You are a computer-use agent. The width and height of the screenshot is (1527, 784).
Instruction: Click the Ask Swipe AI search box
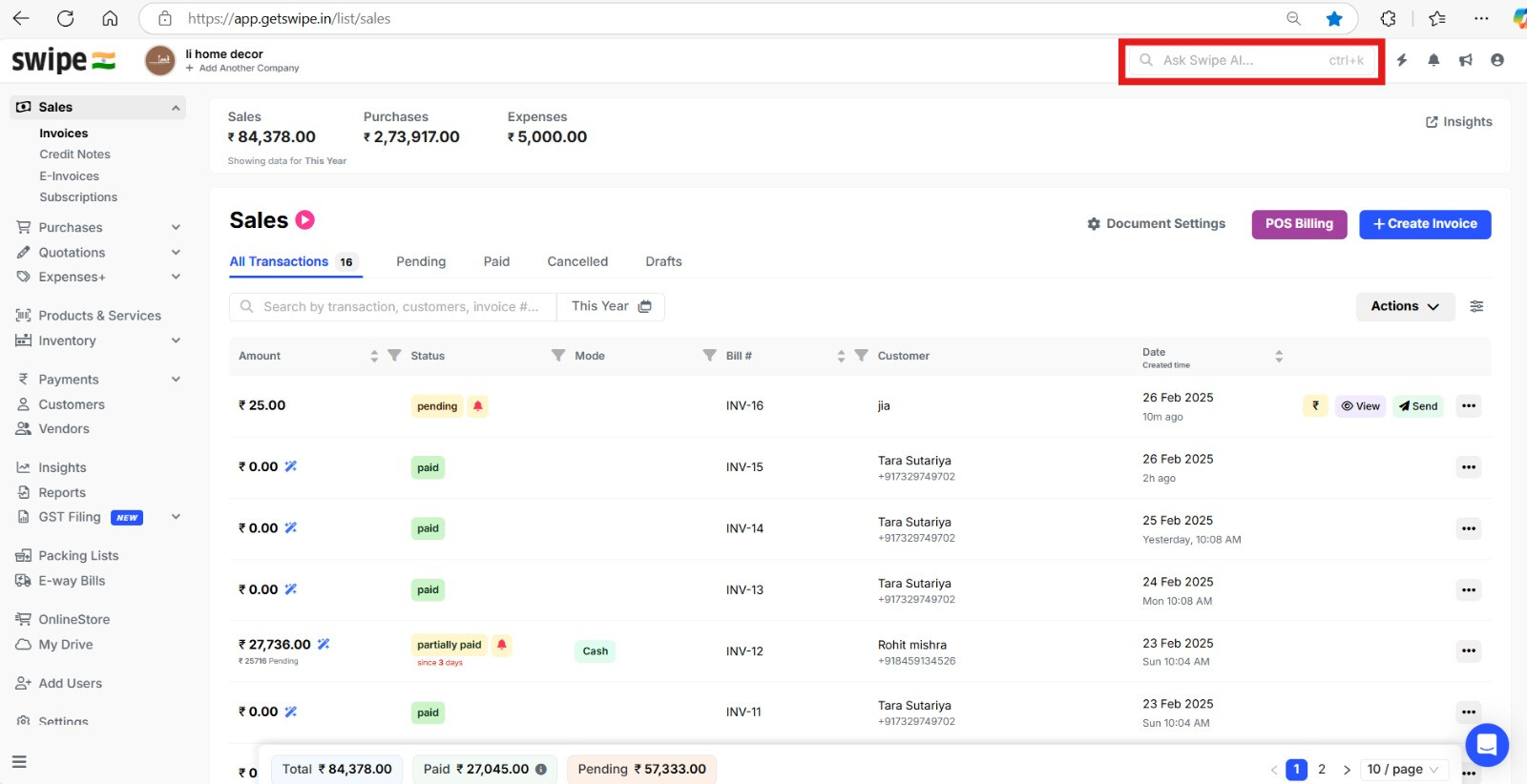point(1251,60)
